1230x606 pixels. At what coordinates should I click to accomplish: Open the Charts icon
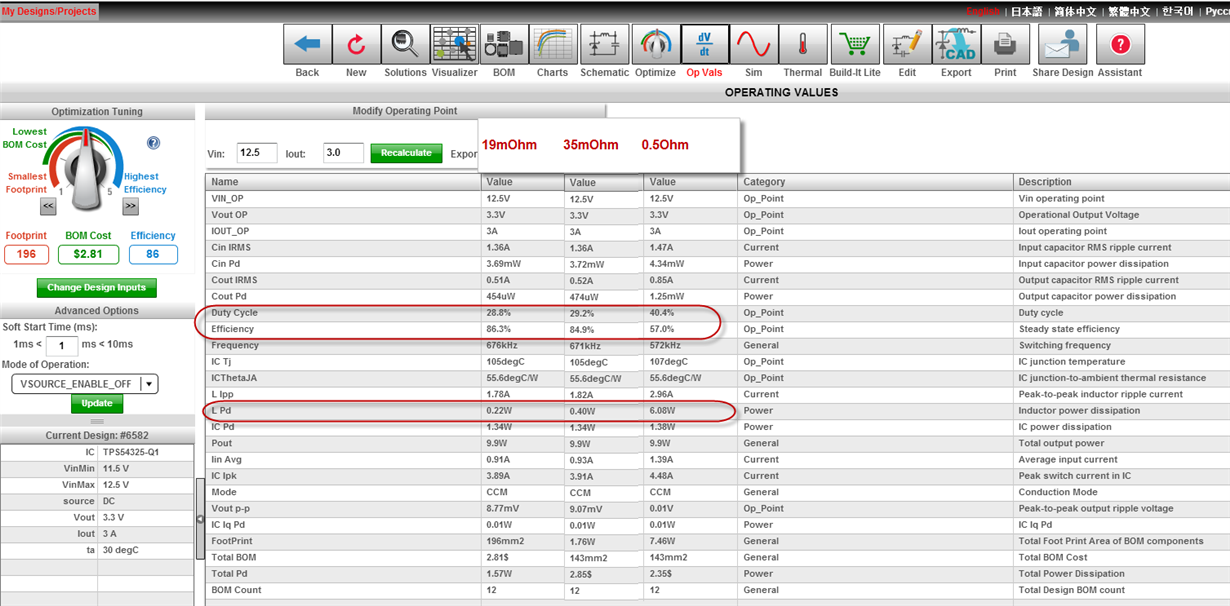click(552, 45)
